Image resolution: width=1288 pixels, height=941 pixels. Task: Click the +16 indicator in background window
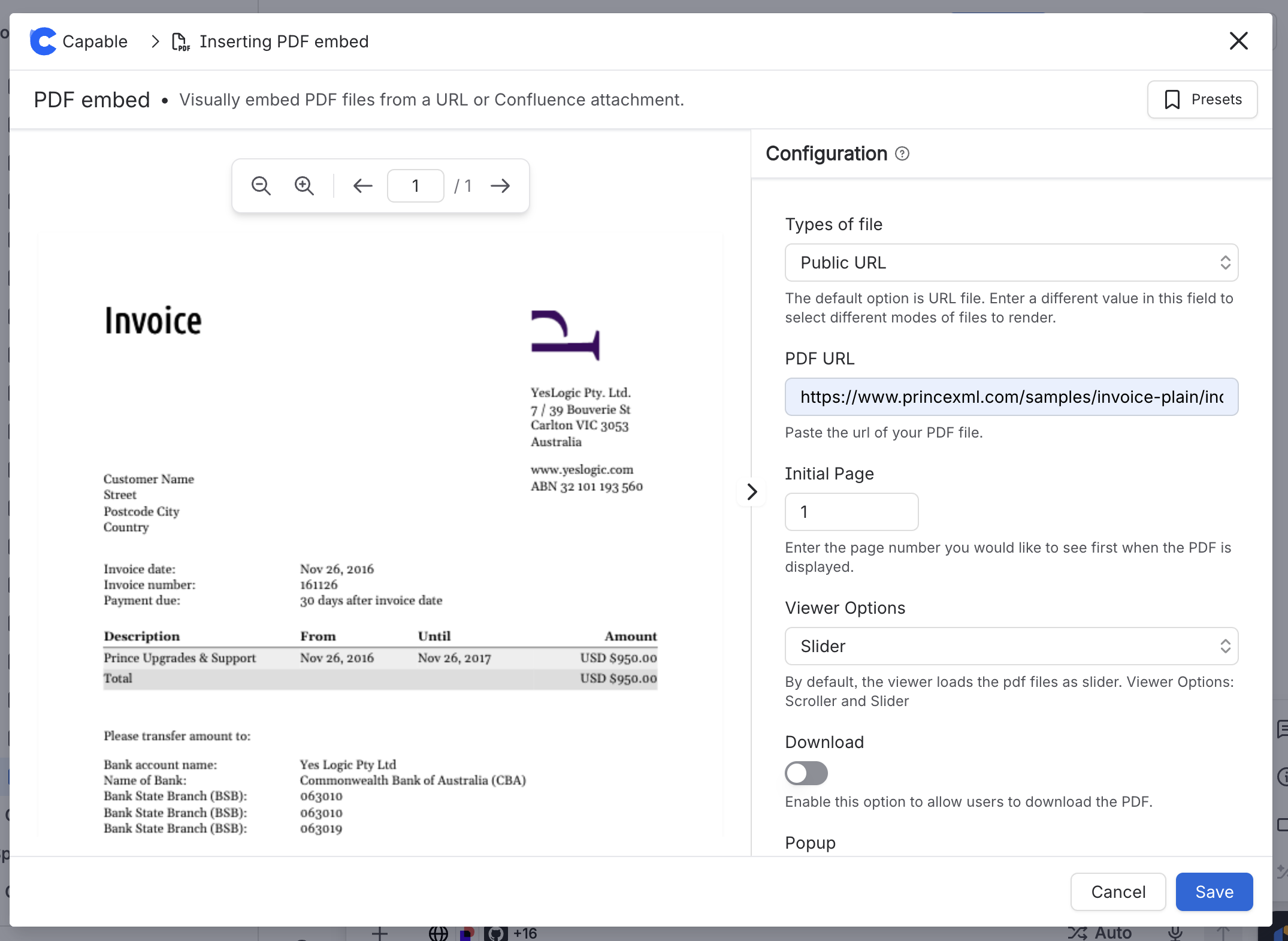(525, 933)
